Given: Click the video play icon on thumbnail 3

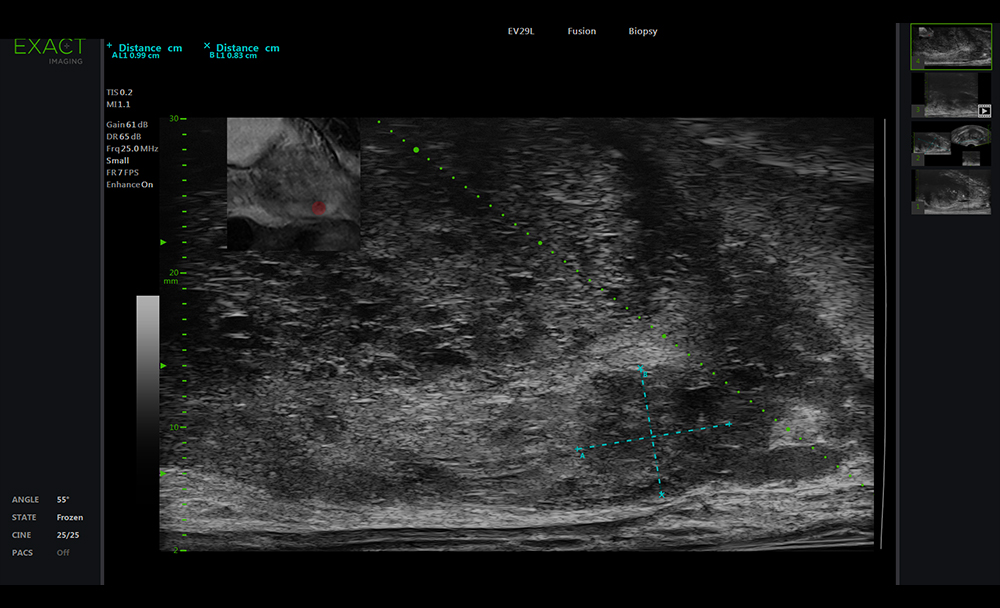Looking at the screenshot, I should [984, 110].
